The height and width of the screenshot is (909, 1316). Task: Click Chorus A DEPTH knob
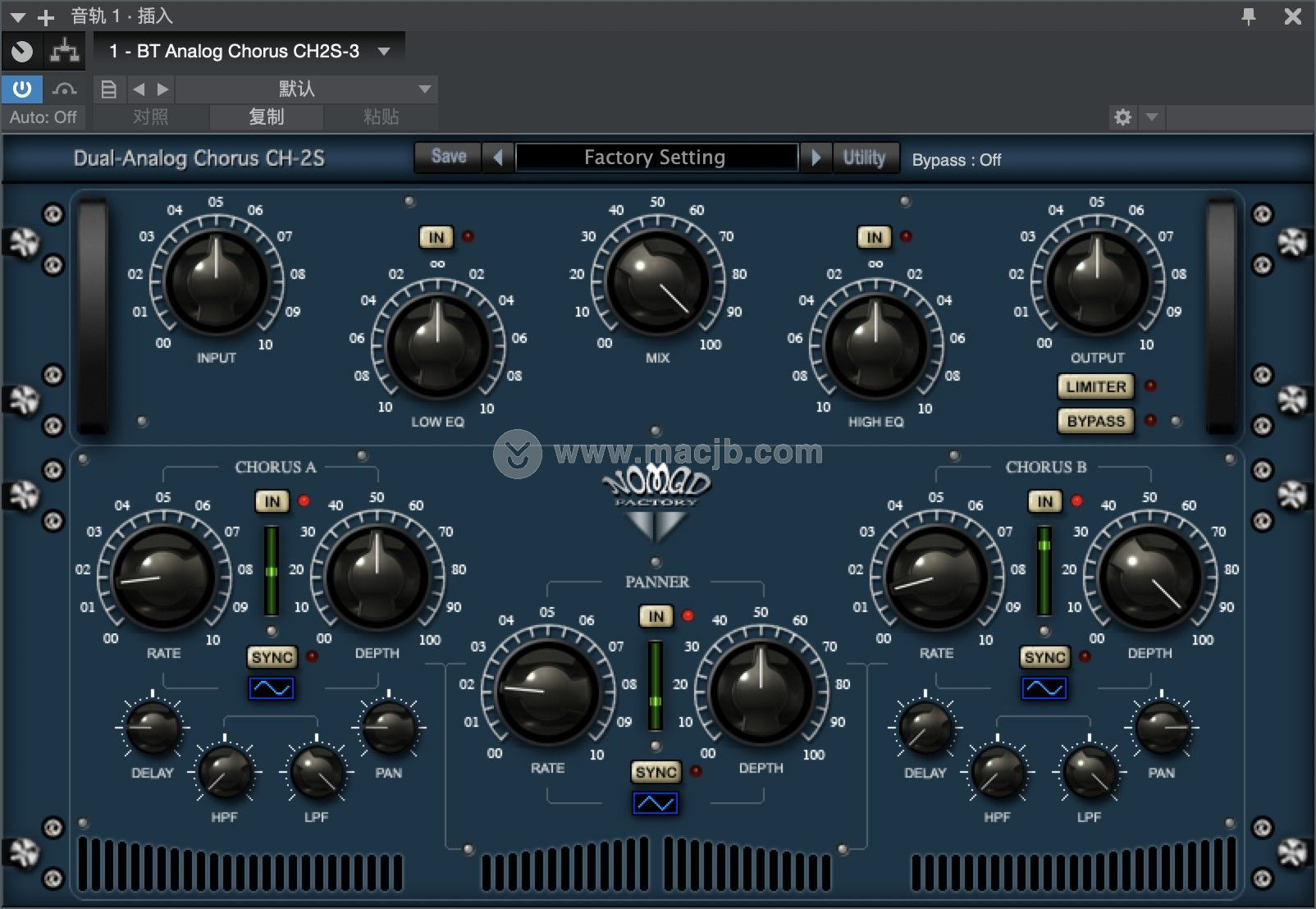377,578
